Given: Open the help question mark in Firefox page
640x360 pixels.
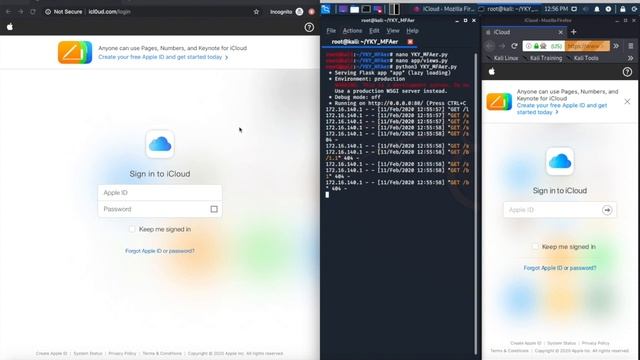Looking at the screenshot, I should pos(627,72).
